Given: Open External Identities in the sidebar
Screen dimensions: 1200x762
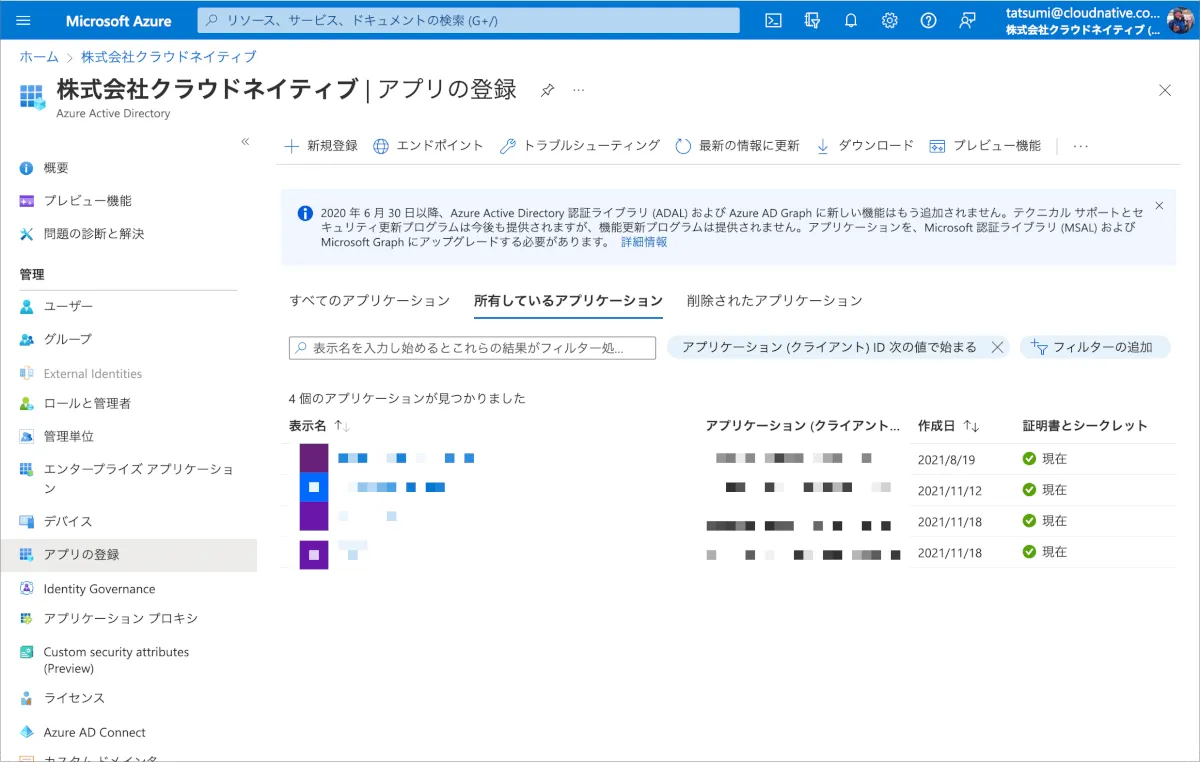Looking at the screenshot, I should pyautogui.click(x=93, y=374).
